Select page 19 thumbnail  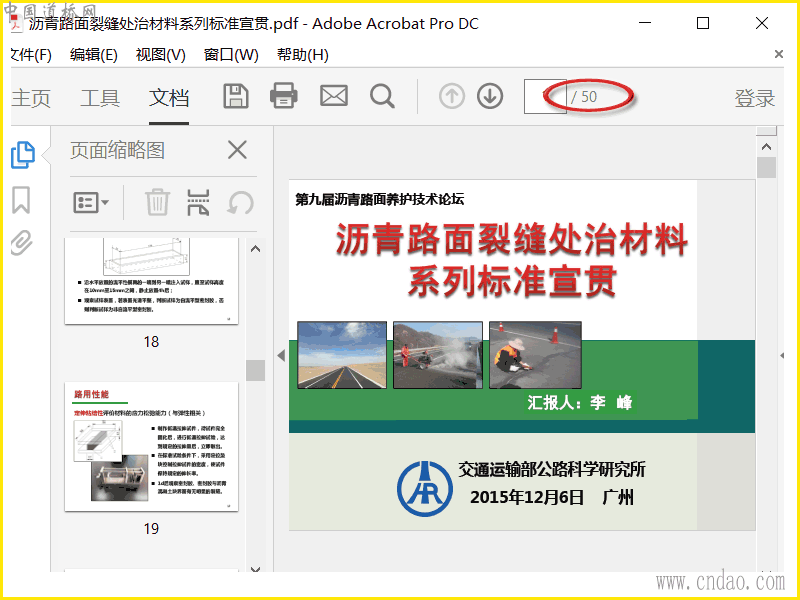click(x=152, y=446)
